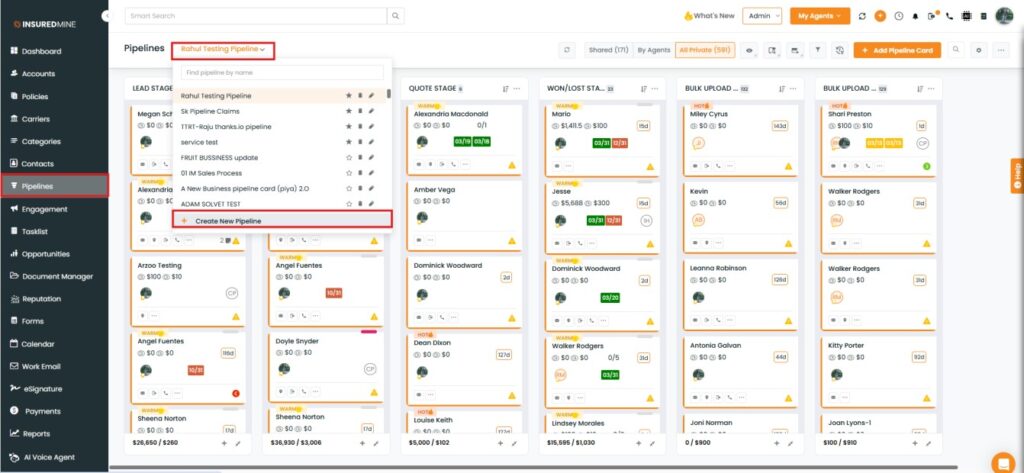This screenshot has width=1024, height=473.
Task: Select the By Agents tab
Action: (654, 49)
